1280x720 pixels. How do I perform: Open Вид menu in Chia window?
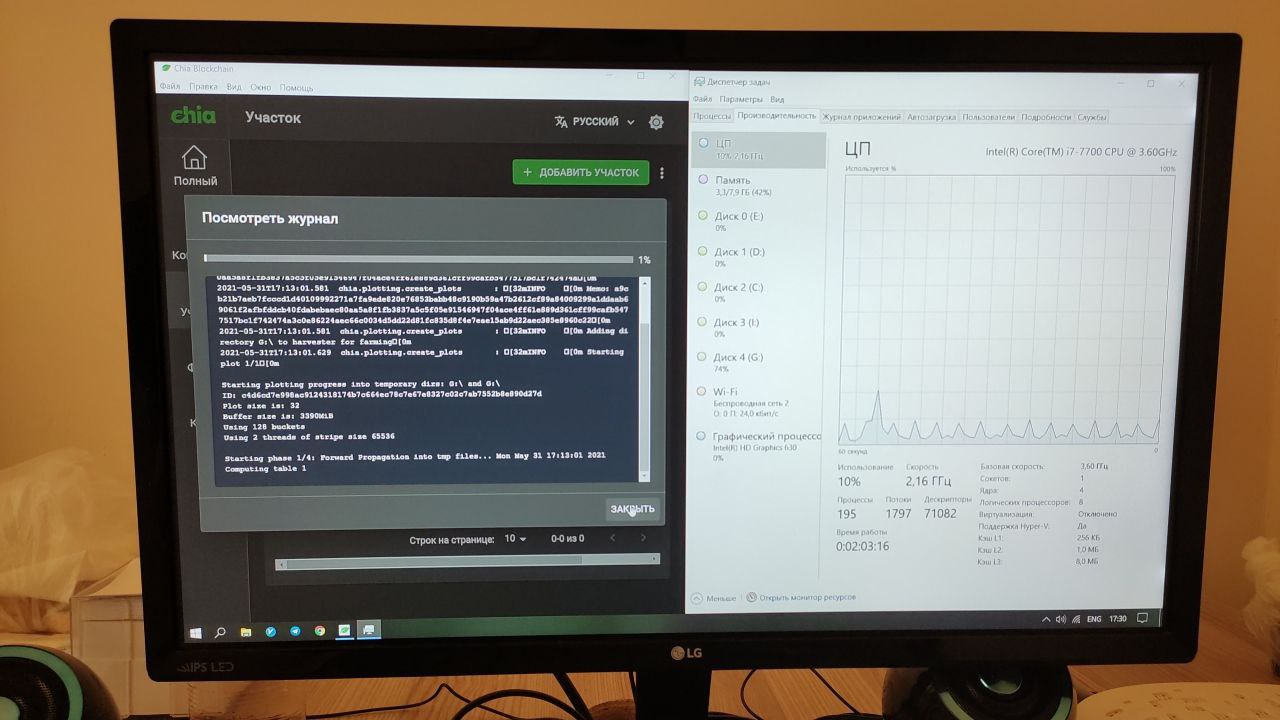coord(234,87)
